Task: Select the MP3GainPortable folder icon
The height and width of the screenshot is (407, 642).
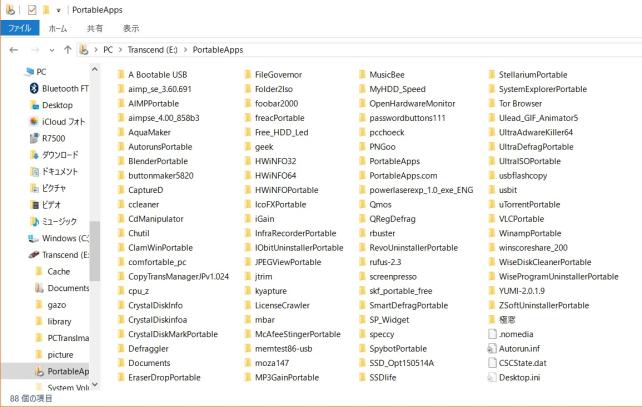Action: click(x=248, y=378)
